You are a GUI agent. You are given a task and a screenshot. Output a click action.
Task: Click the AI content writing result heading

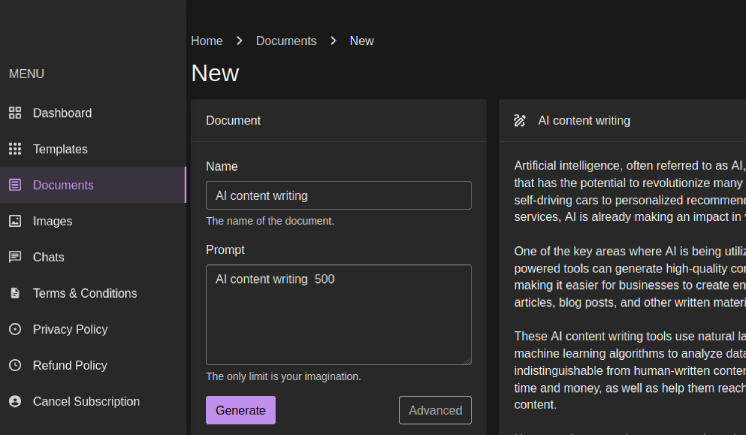click(584, 121)
